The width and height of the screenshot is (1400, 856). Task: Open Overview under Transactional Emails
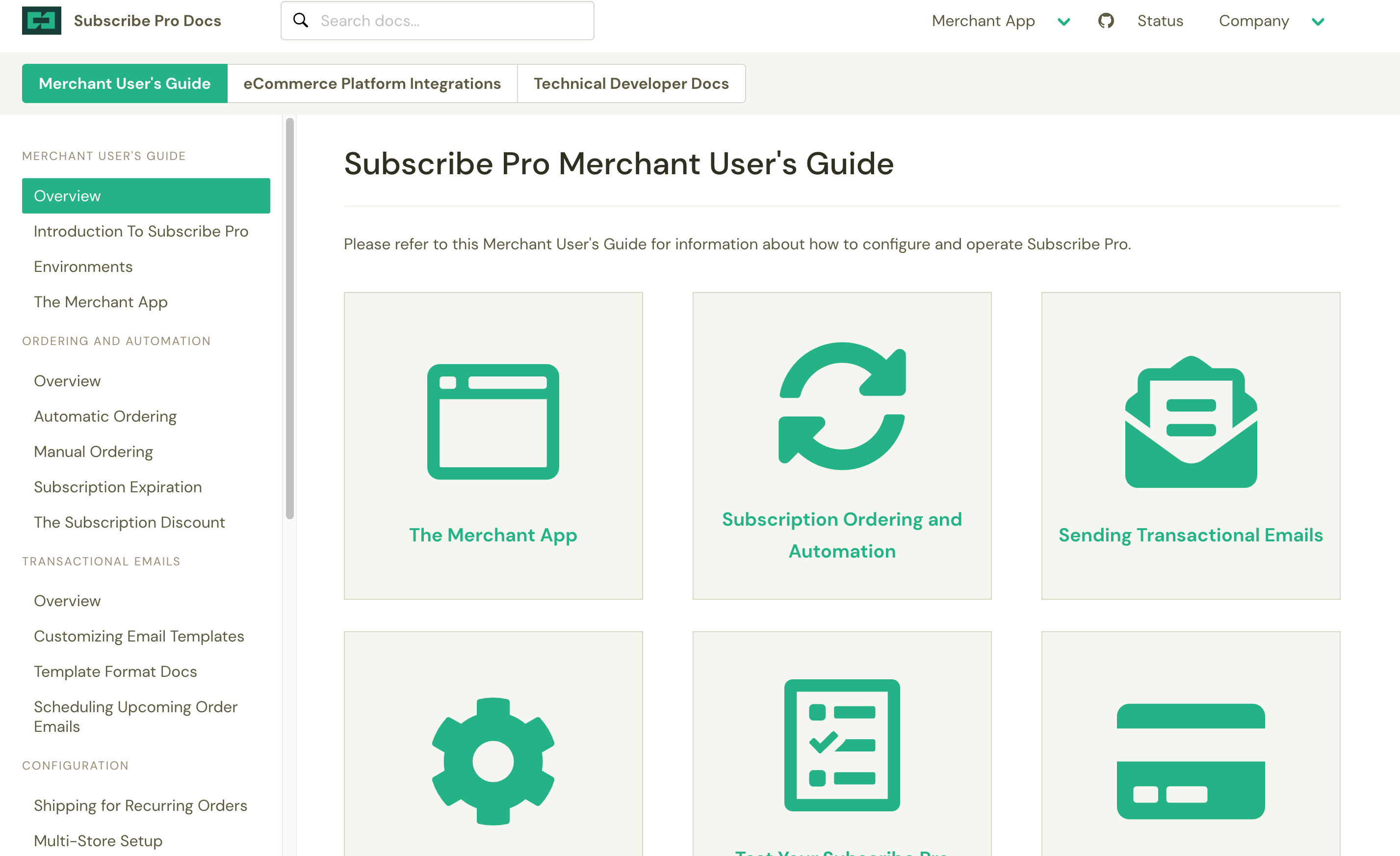point(67,601)
